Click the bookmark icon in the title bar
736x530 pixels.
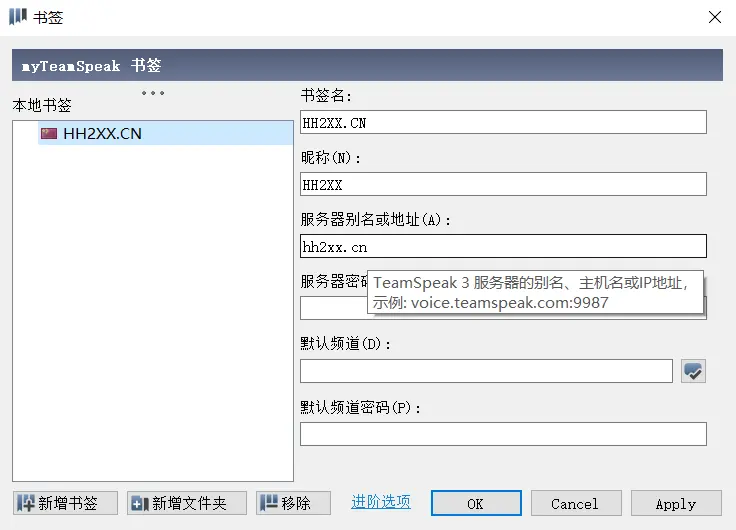click(17, 17)
